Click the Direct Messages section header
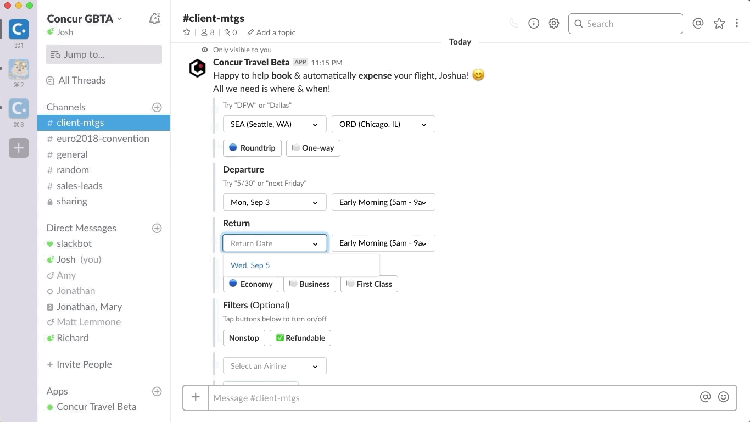 81,228
